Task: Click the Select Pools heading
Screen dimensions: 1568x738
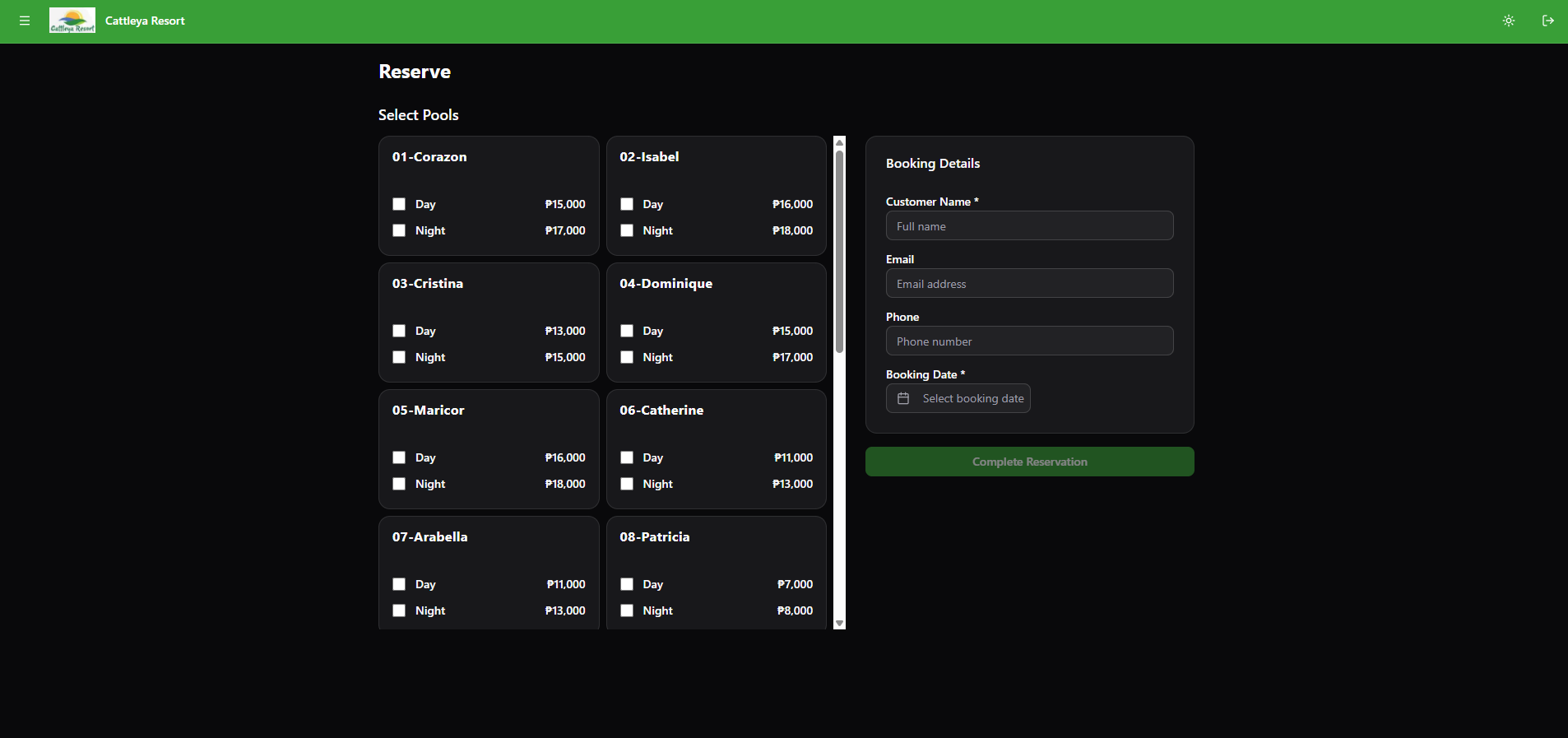Action: tap(419, 115)
